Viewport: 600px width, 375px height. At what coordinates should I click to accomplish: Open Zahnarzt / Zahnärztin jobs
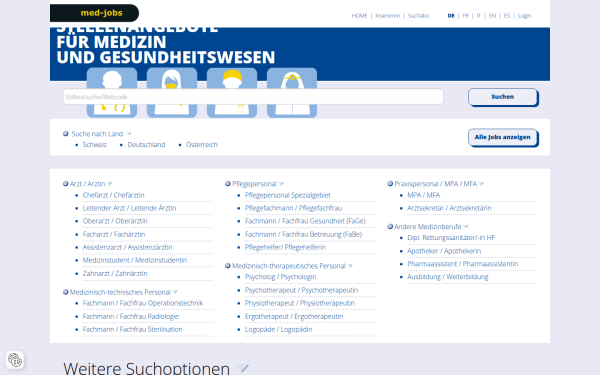coord(115,274)
